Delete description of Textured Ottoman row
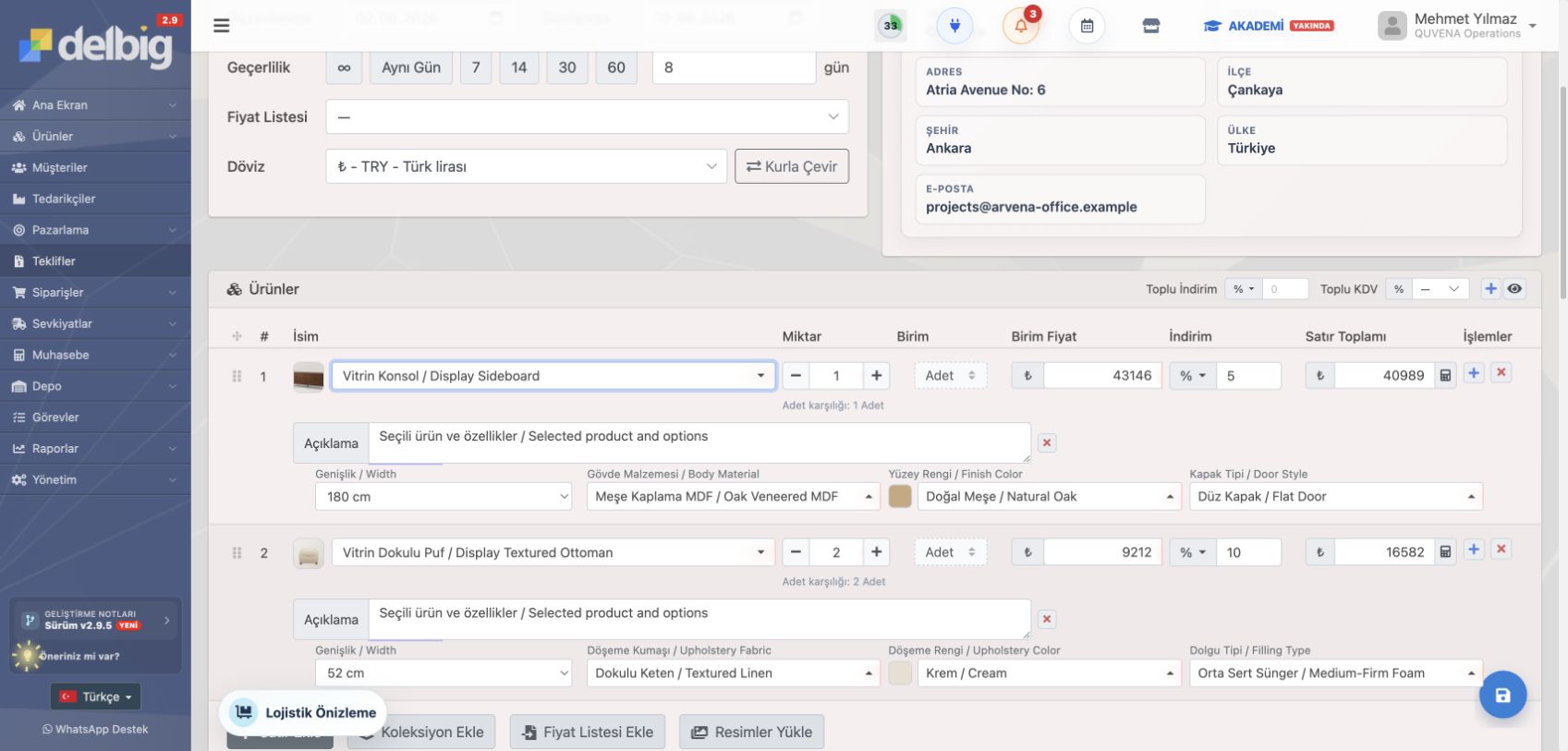 coord(1047,620)
